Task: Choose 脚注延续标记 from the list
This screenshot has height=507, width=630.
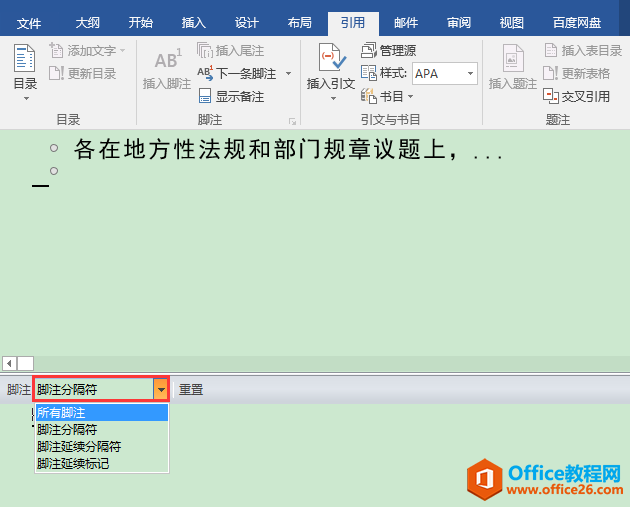Action: [102, 463]
